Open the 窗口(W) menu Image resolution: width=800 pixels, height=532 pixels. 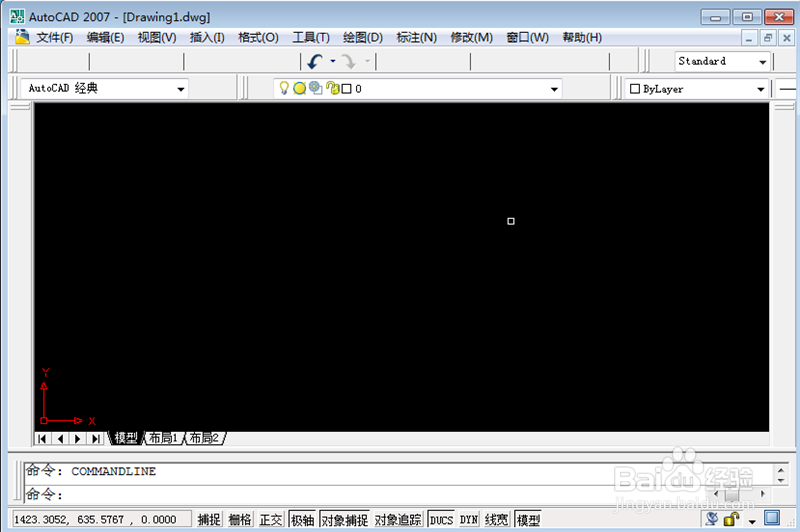(x=528, y=37)
